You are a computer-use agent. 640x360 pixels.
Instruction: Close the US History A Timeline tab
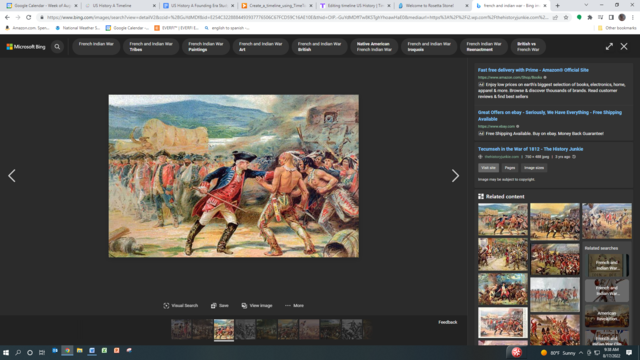(x=154, y=6)
